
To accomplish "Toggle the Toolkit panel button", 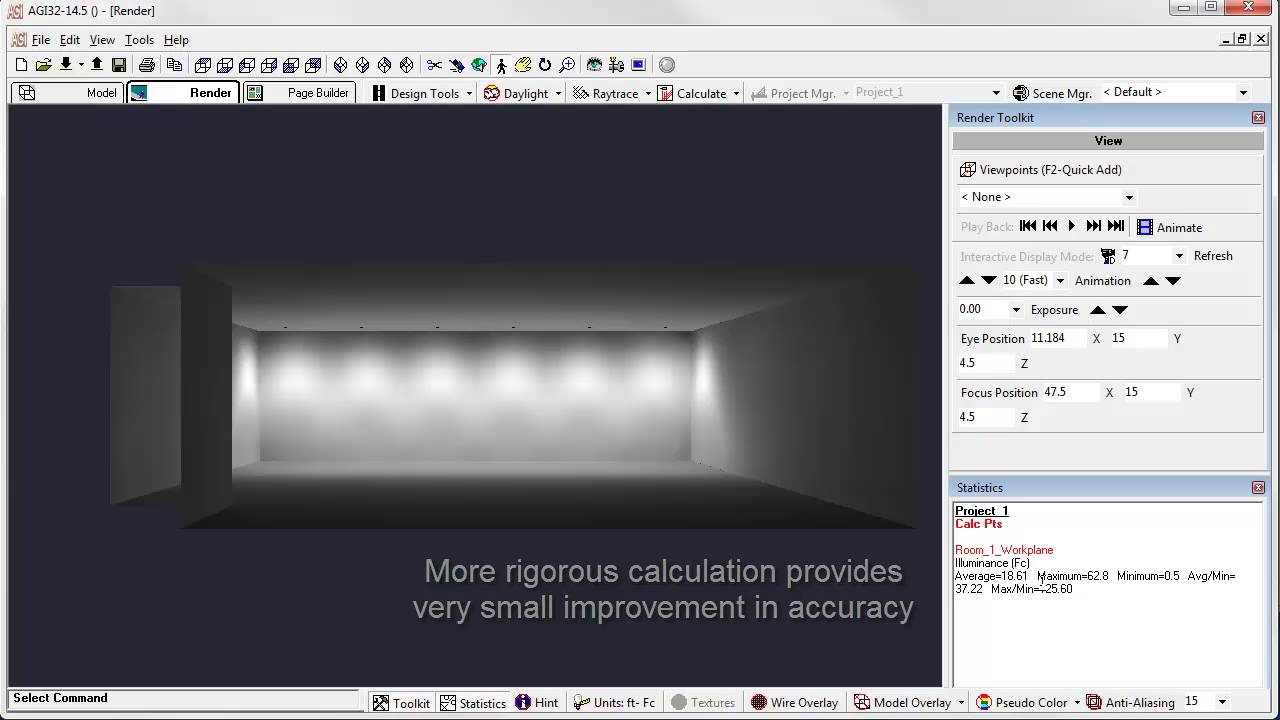I will click(x=401, y=702).
